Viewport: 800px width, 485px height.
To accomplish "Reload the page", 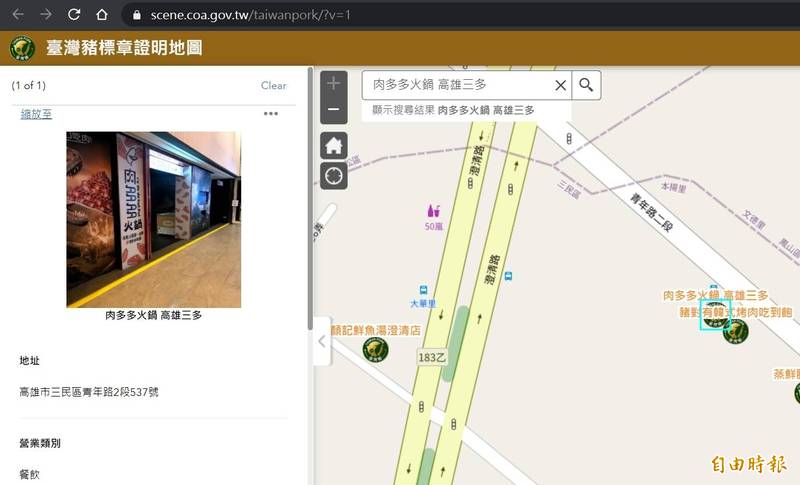I will pos(74,14).
